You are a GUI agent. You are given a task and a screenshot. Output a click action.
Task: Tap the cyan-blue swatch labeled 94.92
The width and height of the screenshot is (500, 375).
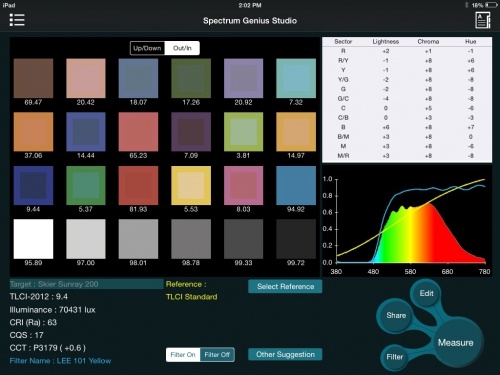296,185
